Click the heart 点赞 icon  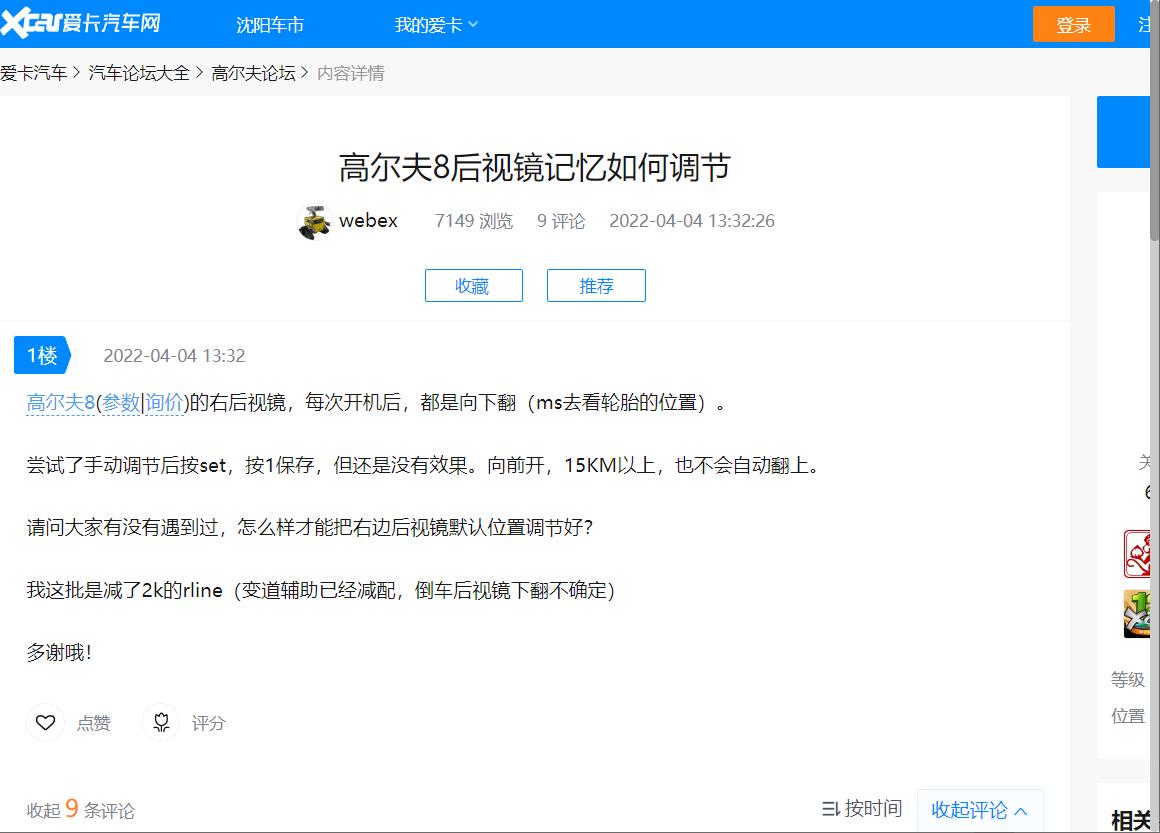[45, 722]
